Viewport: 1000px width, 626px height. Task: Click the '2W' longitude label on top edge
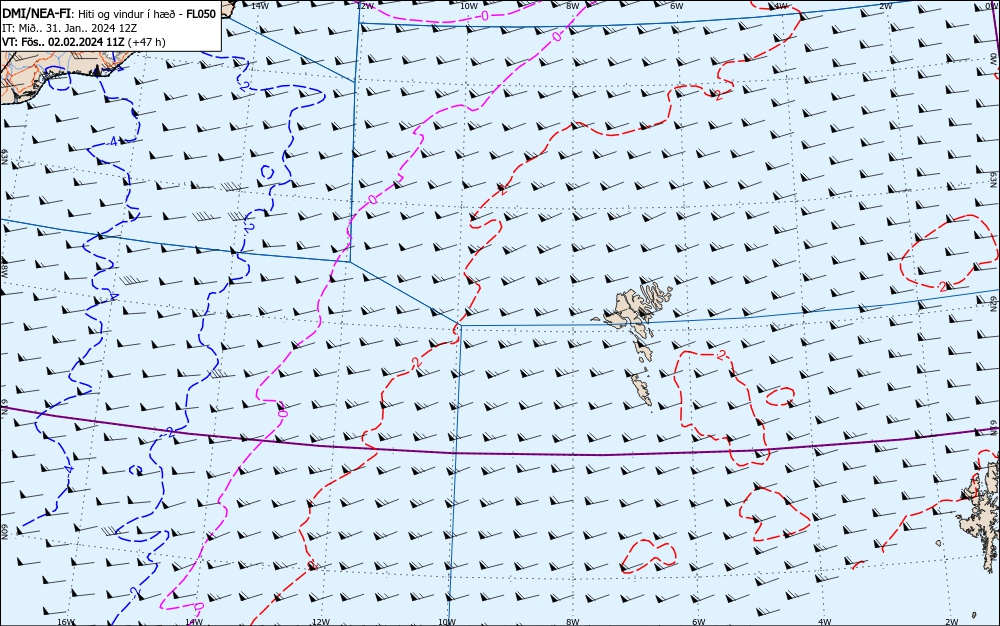[x=885, y=6]
